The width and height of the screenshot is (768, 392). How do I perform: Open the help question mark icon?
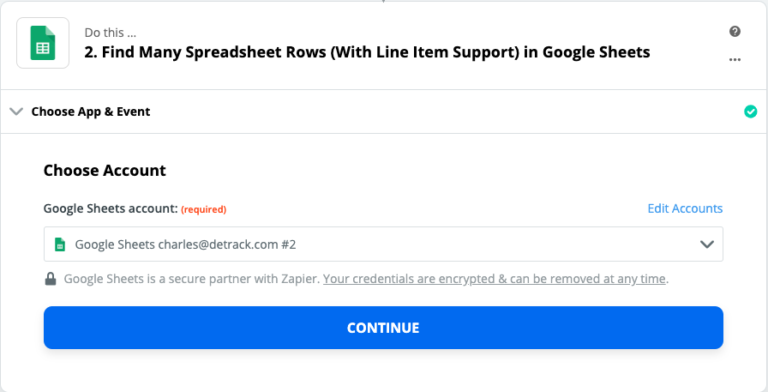[735, 31]
